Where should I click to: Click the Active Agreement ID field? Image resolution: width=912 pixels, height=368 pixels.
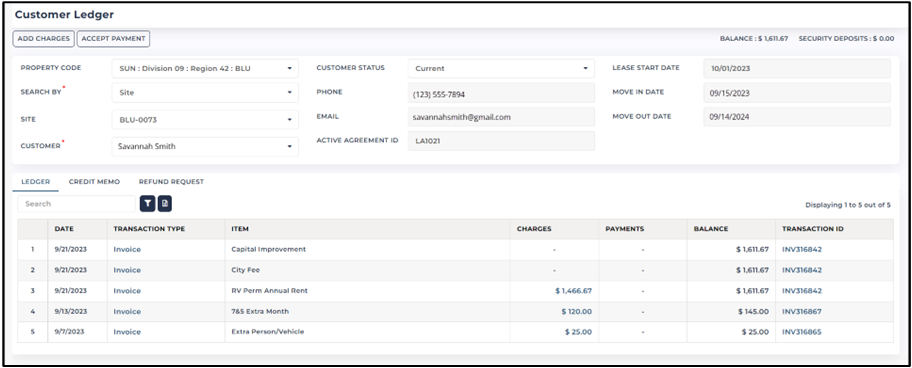tap(501, 141)
